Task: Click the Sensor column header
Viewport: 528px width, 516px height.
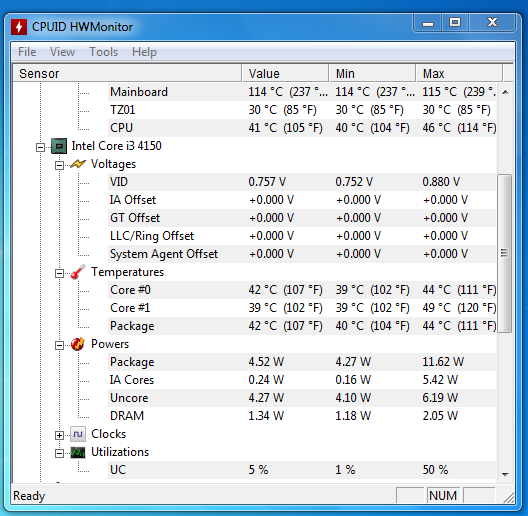Action: pos(127,73)
